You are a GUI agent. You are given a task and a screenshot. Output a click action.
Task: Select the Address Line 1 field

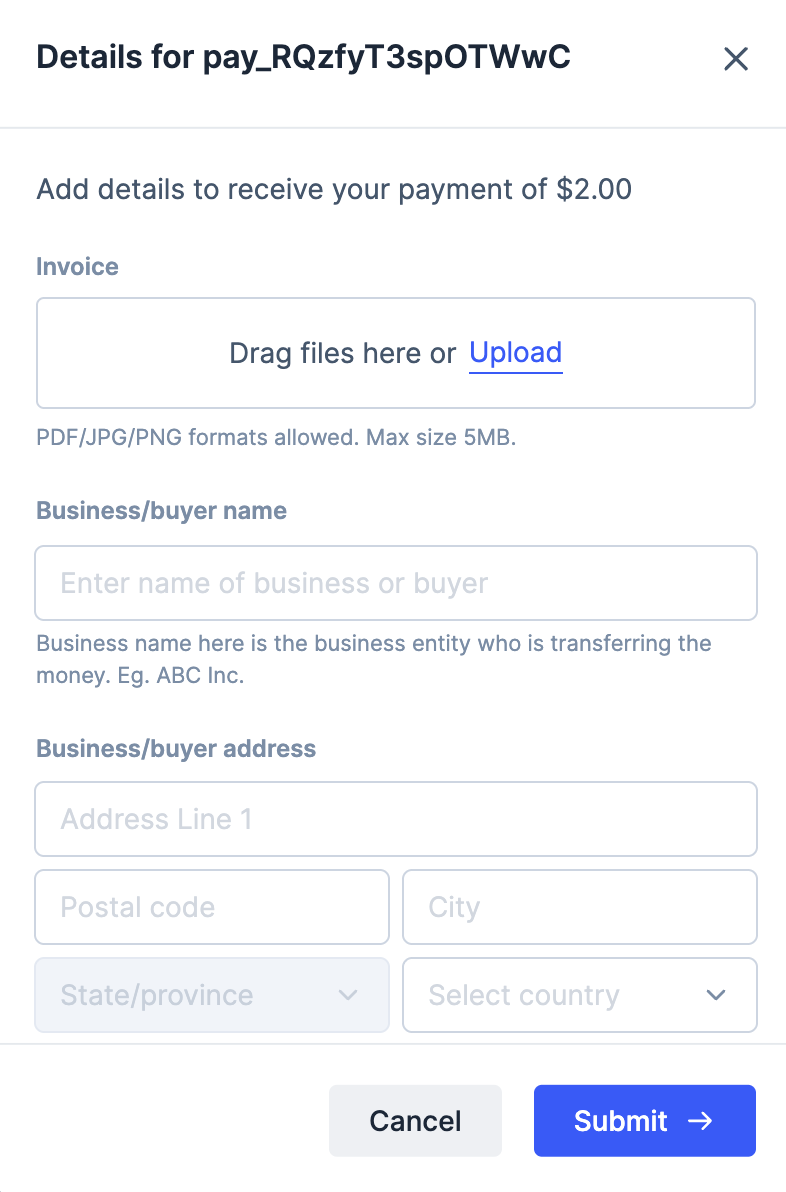396,819
